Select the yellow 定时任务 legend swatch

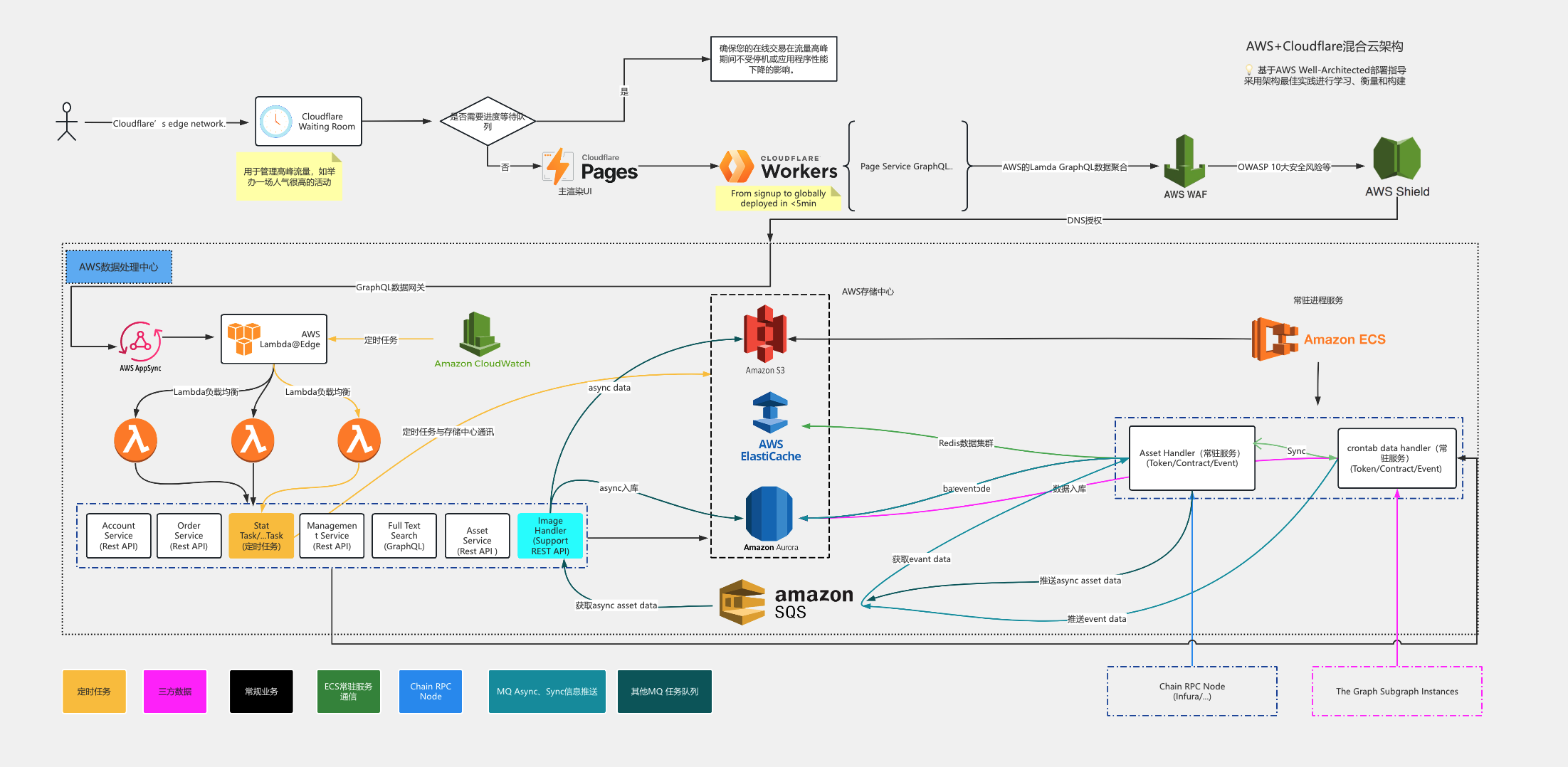point(94,691)
